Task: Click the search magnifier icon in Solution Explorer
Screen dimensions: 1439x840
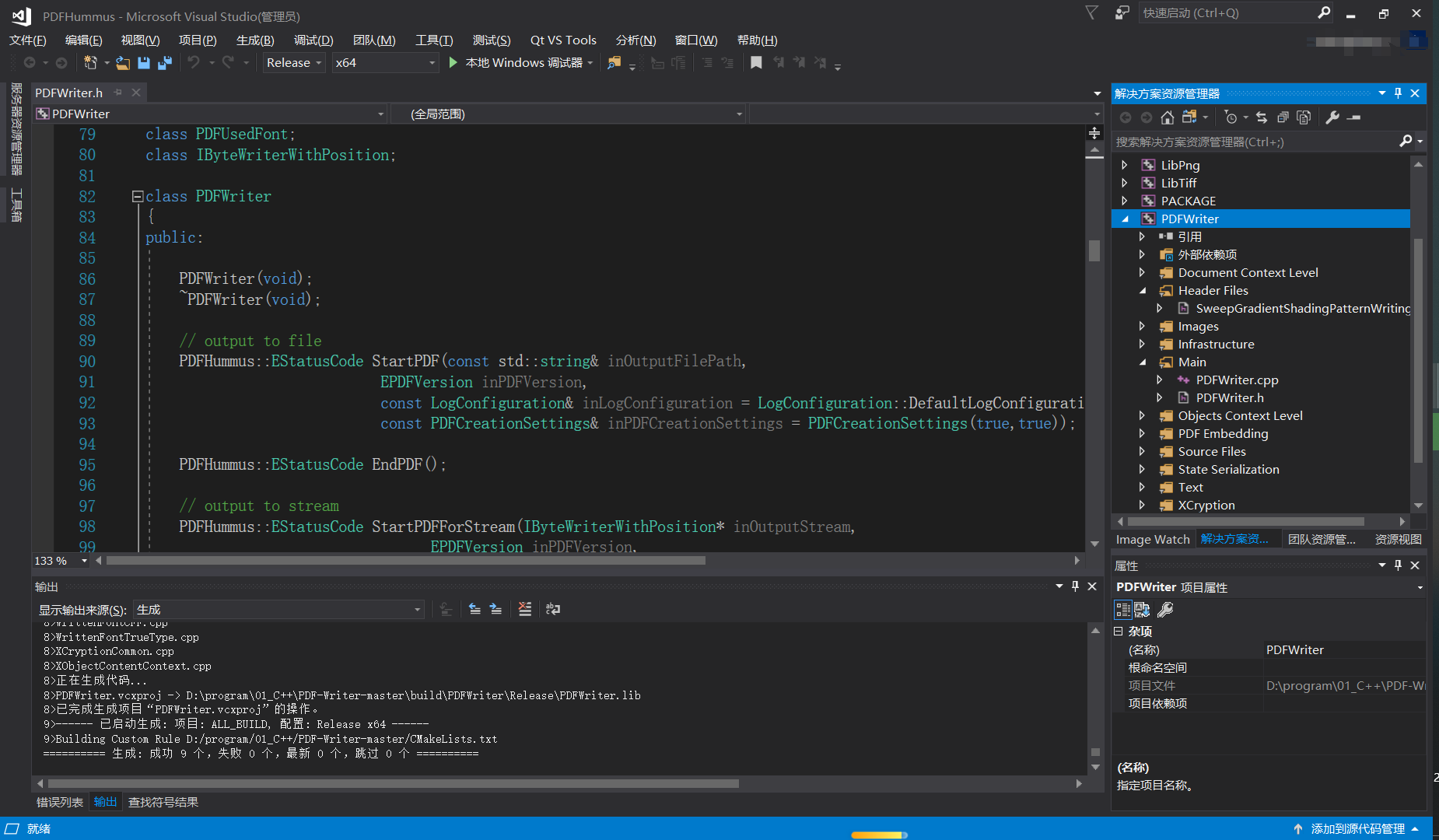Action: 1406,141
